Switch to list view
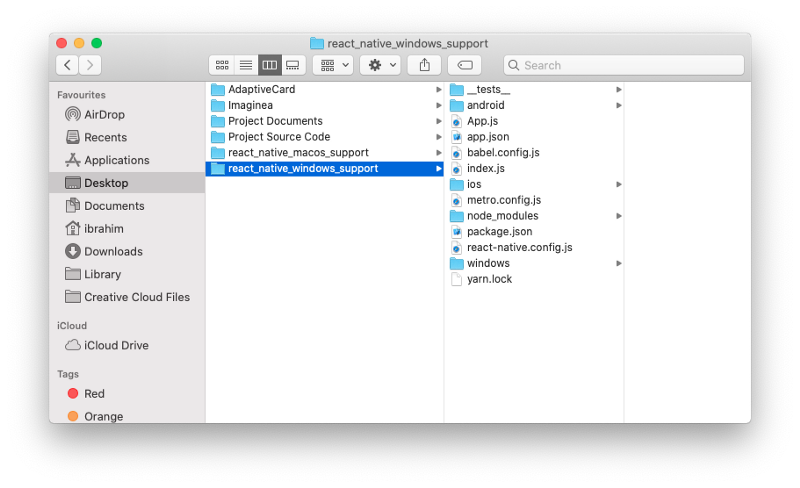This screenshot has width=800, height=488. tap(246, 65)
